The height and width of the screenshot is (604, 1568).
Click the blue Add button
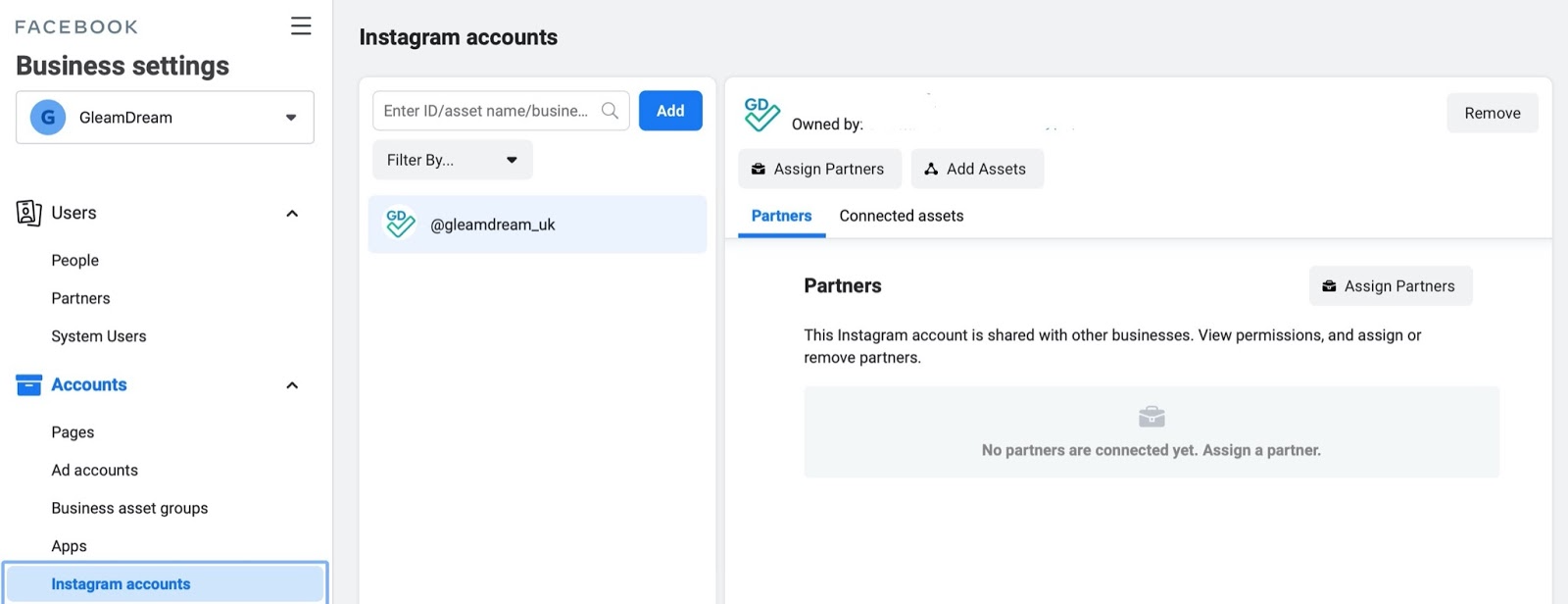[670, 111]
